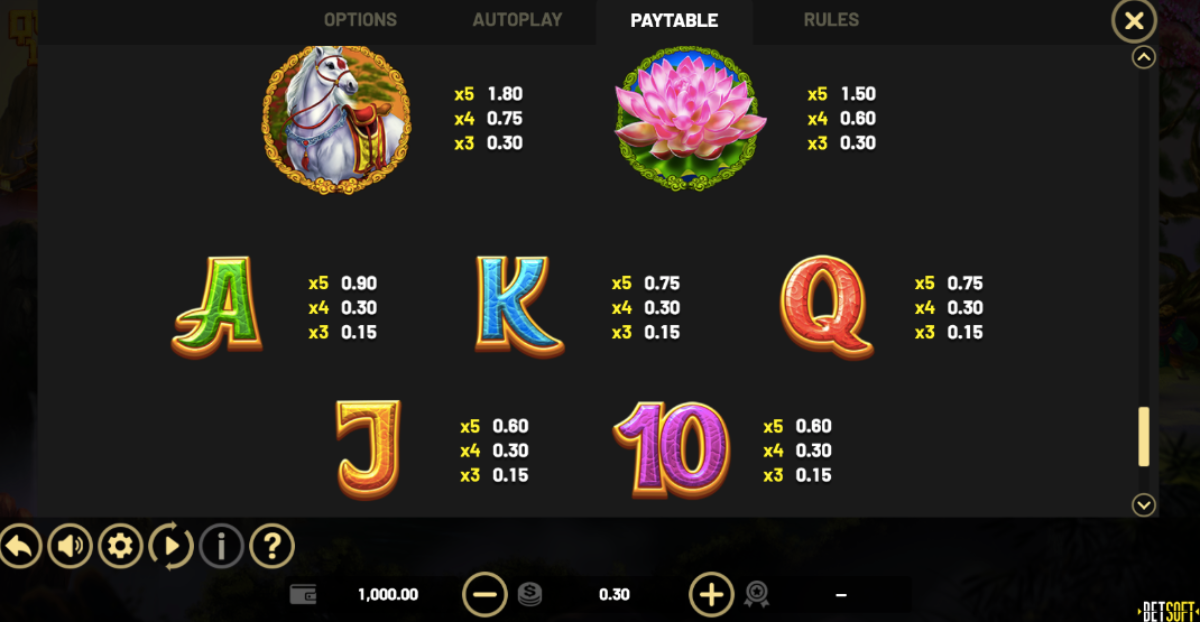
Task: Decrease the bet with the minus button
Action: tap(485, 595)
